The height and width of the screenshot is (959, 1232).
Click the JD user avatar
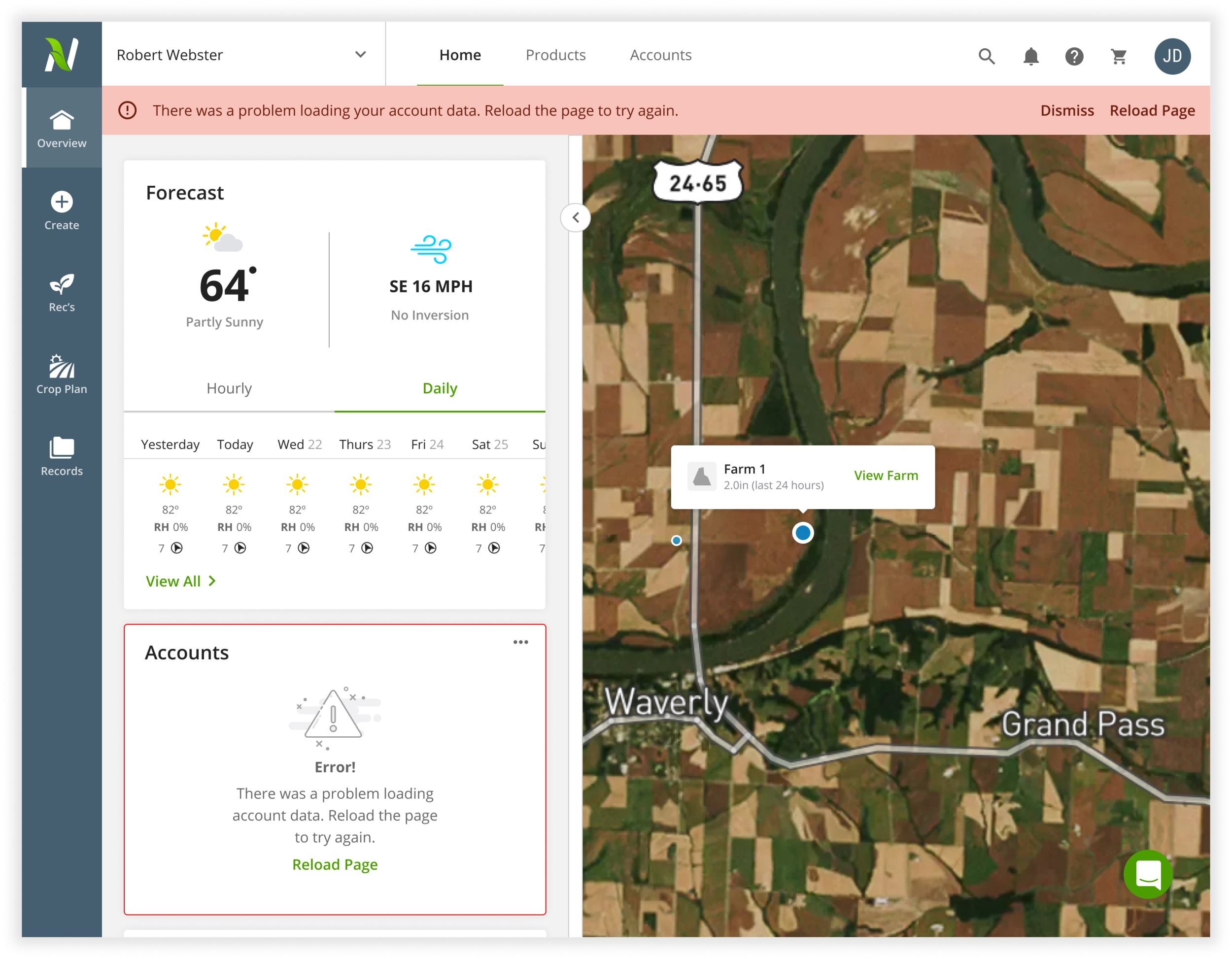click(x=1172, y=56)
